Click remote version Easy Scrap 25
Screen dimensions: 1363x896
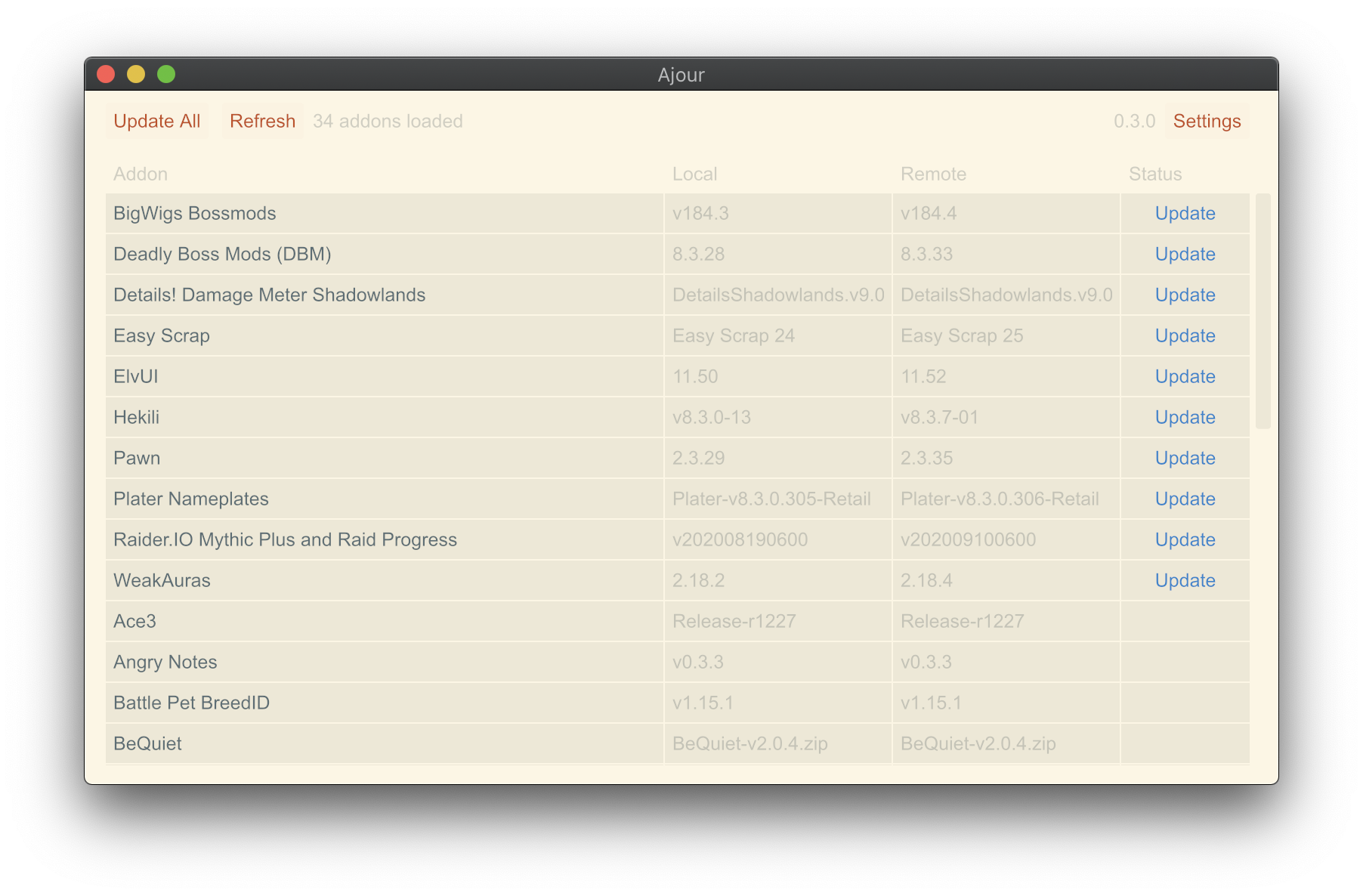pos(962,335)
